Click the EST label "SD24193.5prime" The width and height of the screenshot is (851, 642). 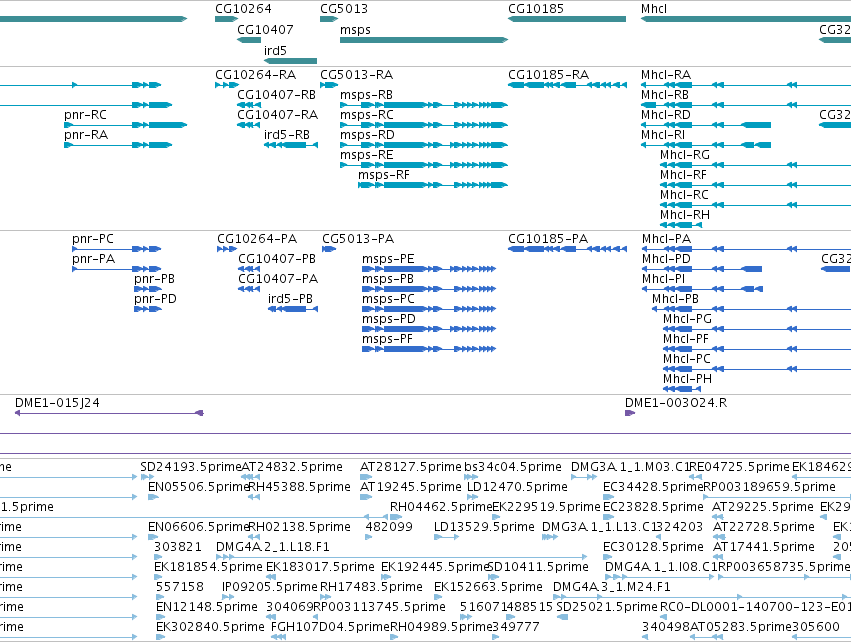[x=190, y=467]
